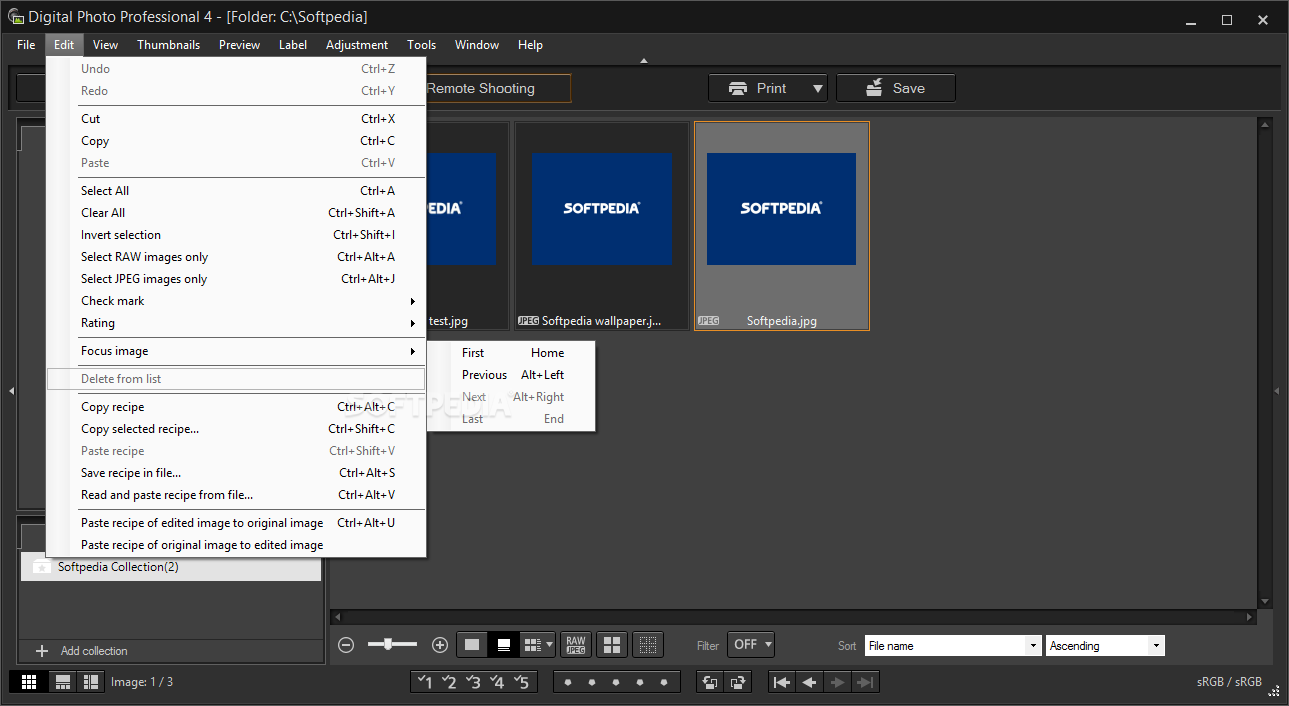Screen dimensions: 1289x706
Task: Choose Save recipe in file...
Action: (x=236, y=473)
